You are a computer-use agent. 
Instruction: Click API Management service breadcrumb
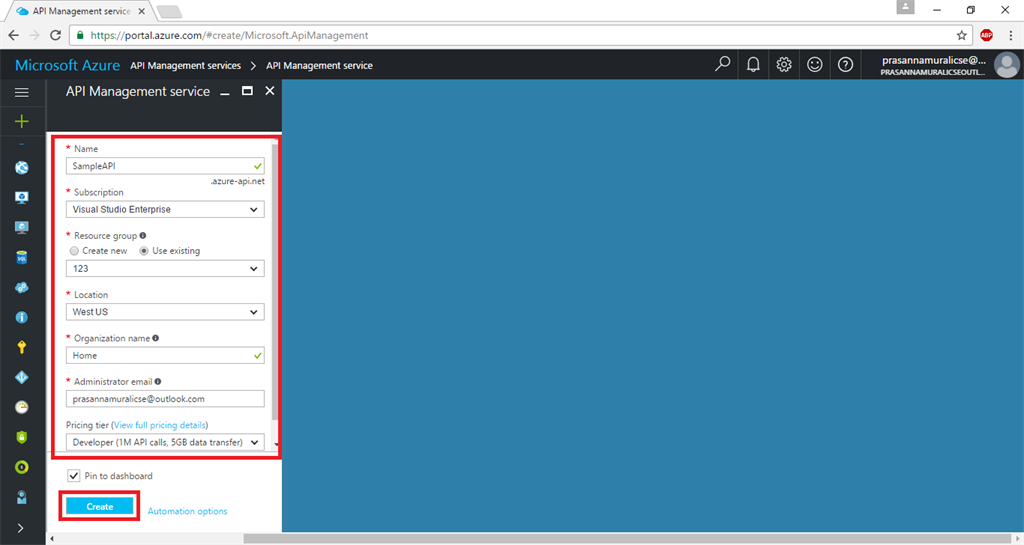point(319,65)
